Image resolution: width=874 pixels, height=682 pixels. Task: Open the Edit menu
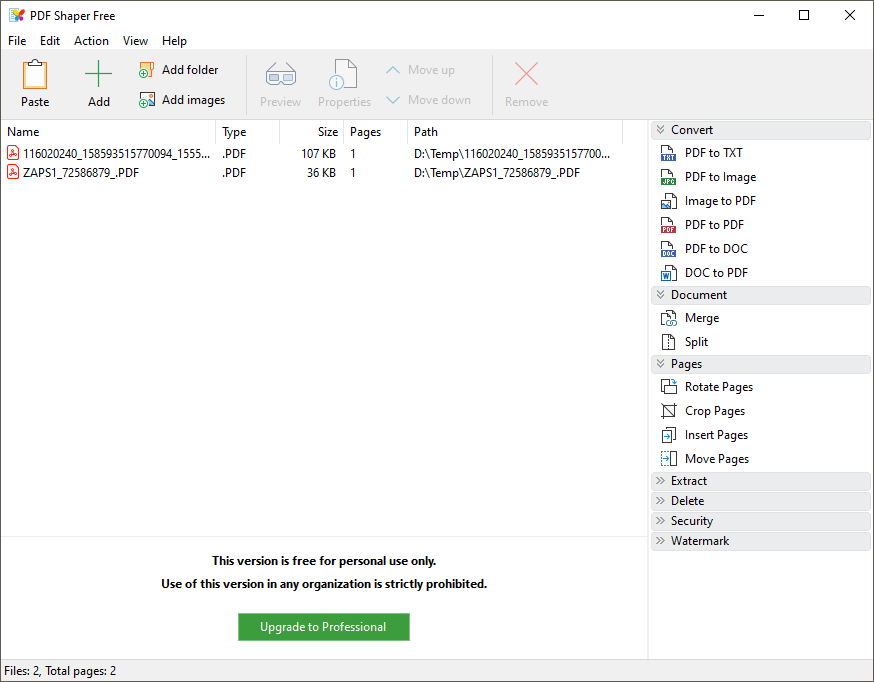coord(50,41)
